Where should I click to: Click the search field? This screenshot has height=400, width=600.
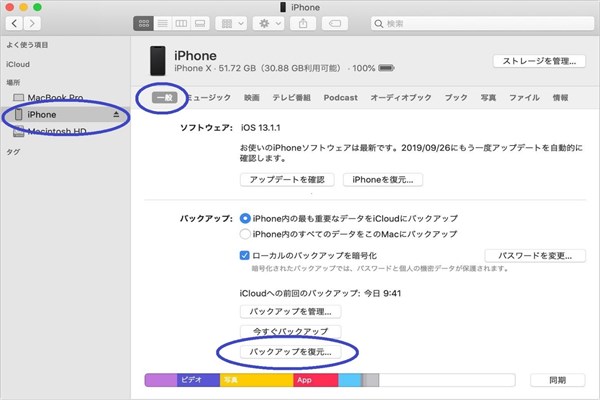[x=482, y=24]
